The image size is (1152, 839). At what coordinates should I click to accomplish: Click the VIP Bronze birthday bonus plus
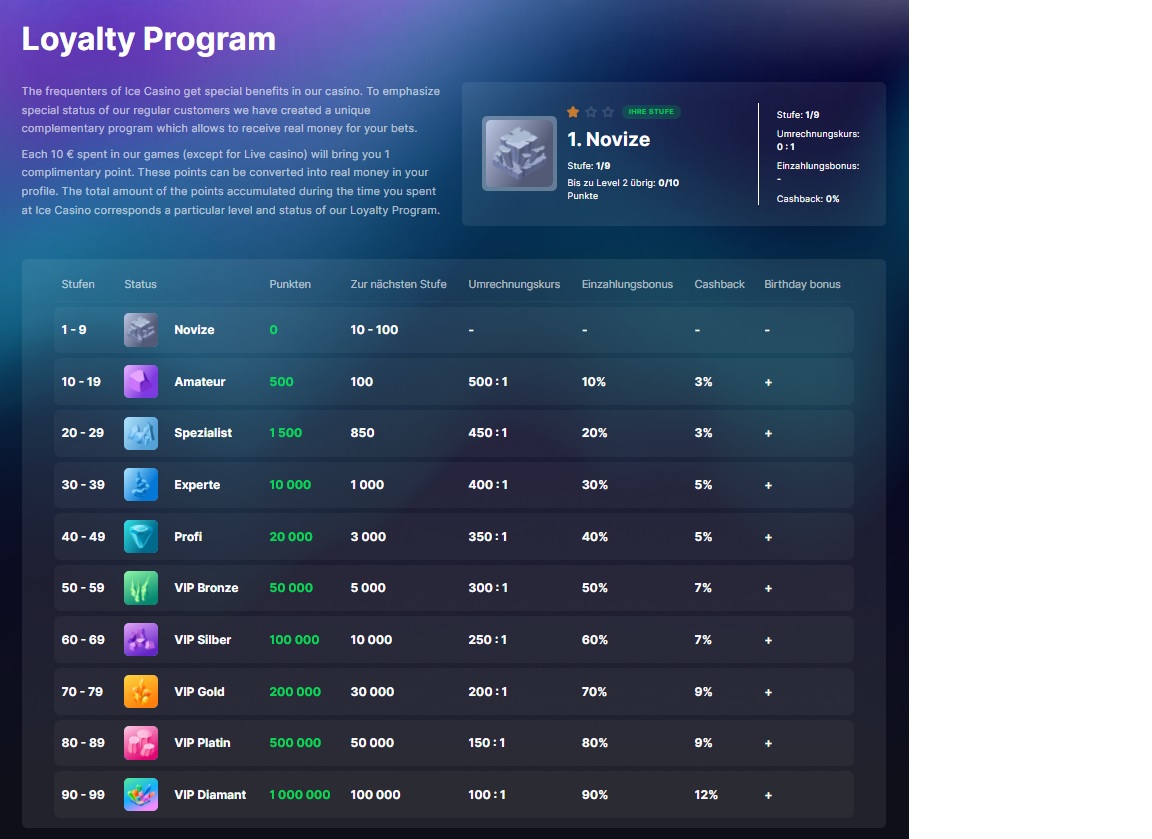coord(768,588)
